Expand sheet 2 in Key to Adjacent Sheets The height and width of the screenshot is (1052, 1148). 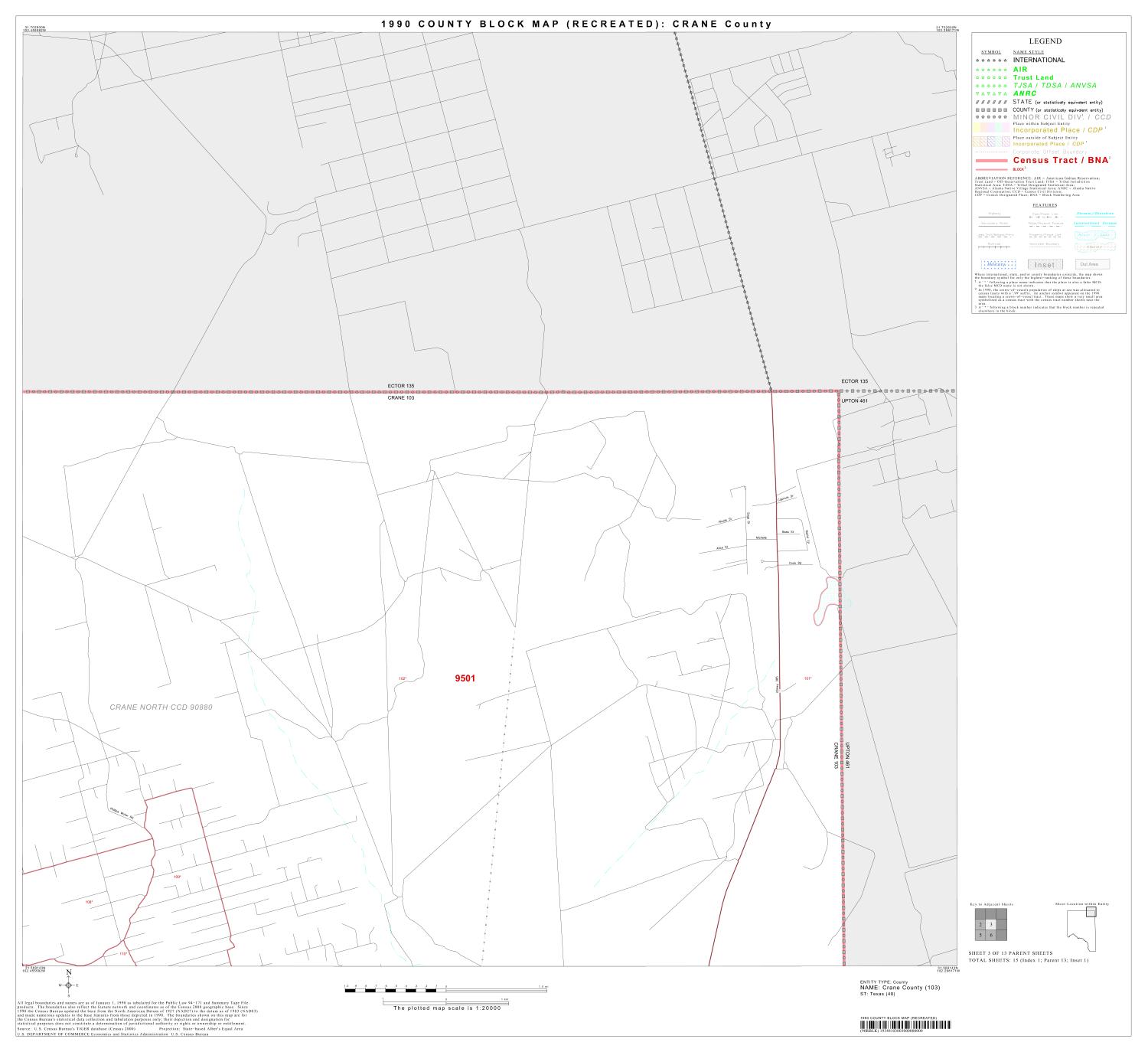tap(980, 925)
